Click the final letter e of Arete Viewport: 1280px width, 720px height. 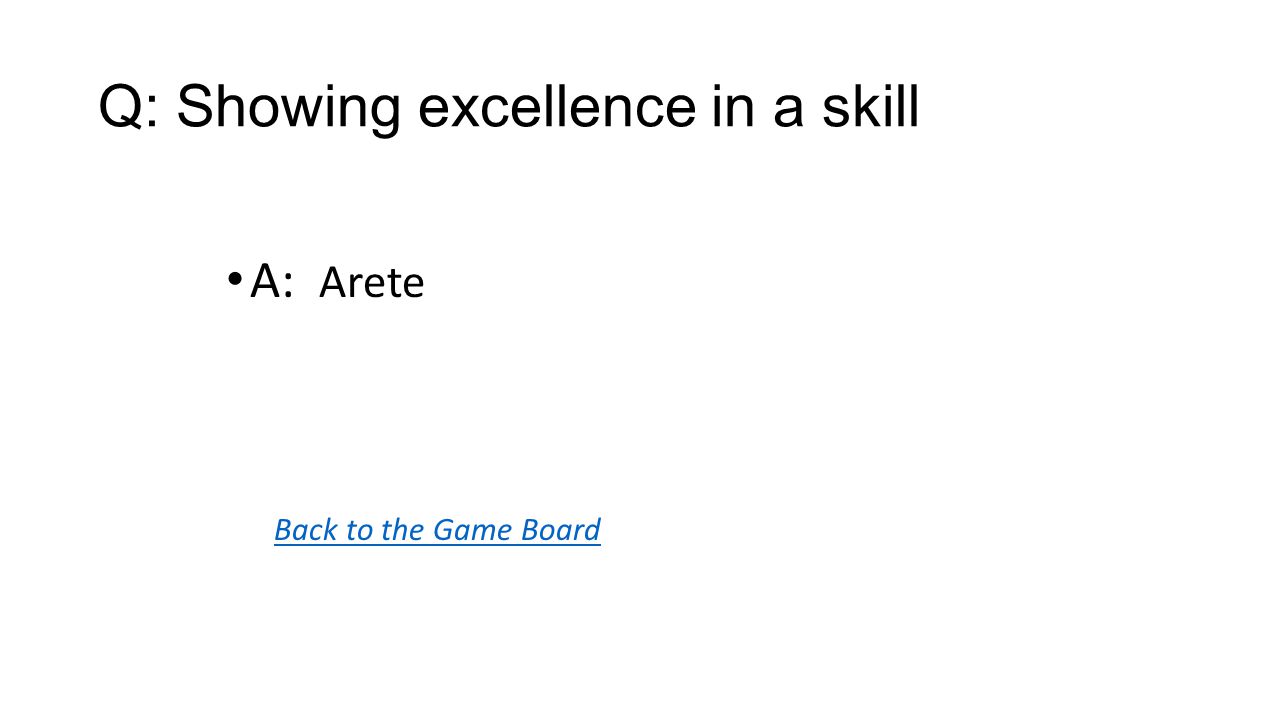coord(414,287)
